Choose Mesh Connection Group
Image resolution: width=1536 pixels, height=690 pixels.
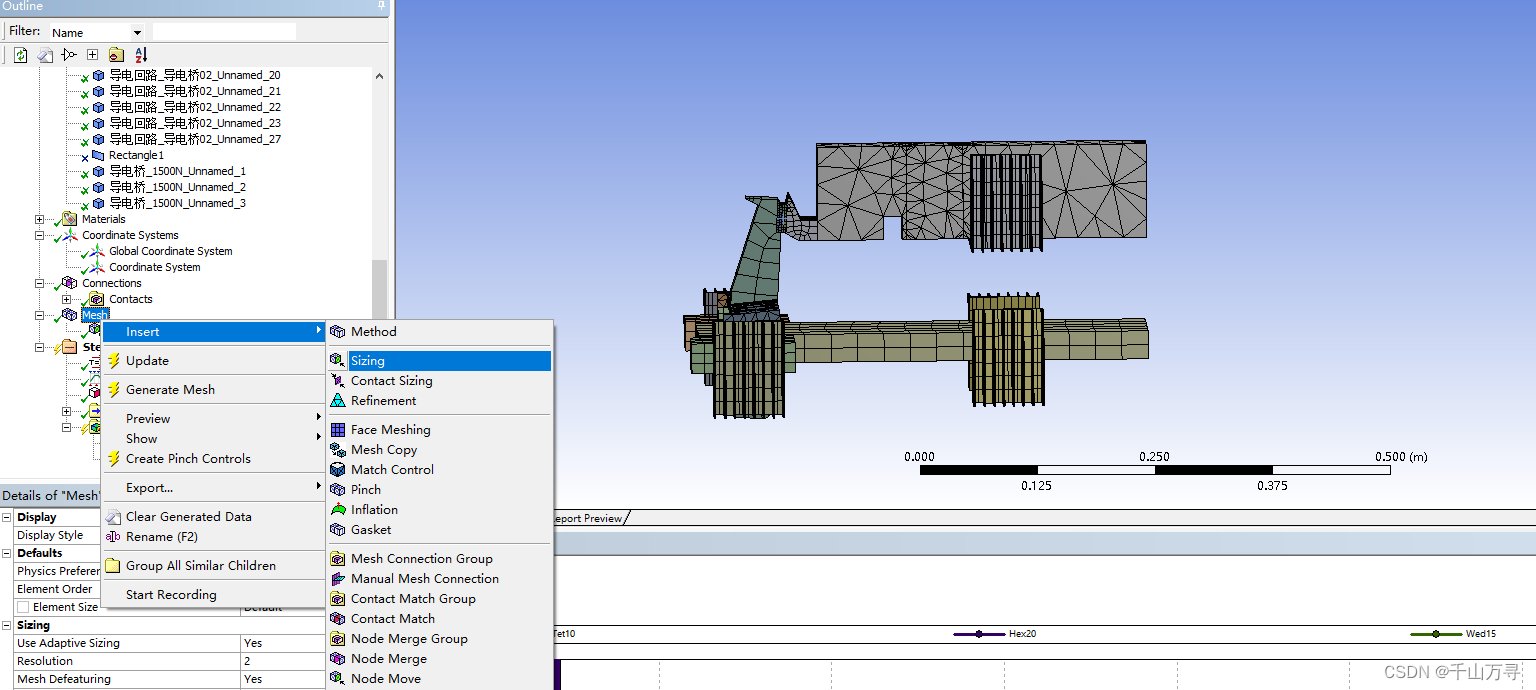pyautogui.click(x=439, y=559)
